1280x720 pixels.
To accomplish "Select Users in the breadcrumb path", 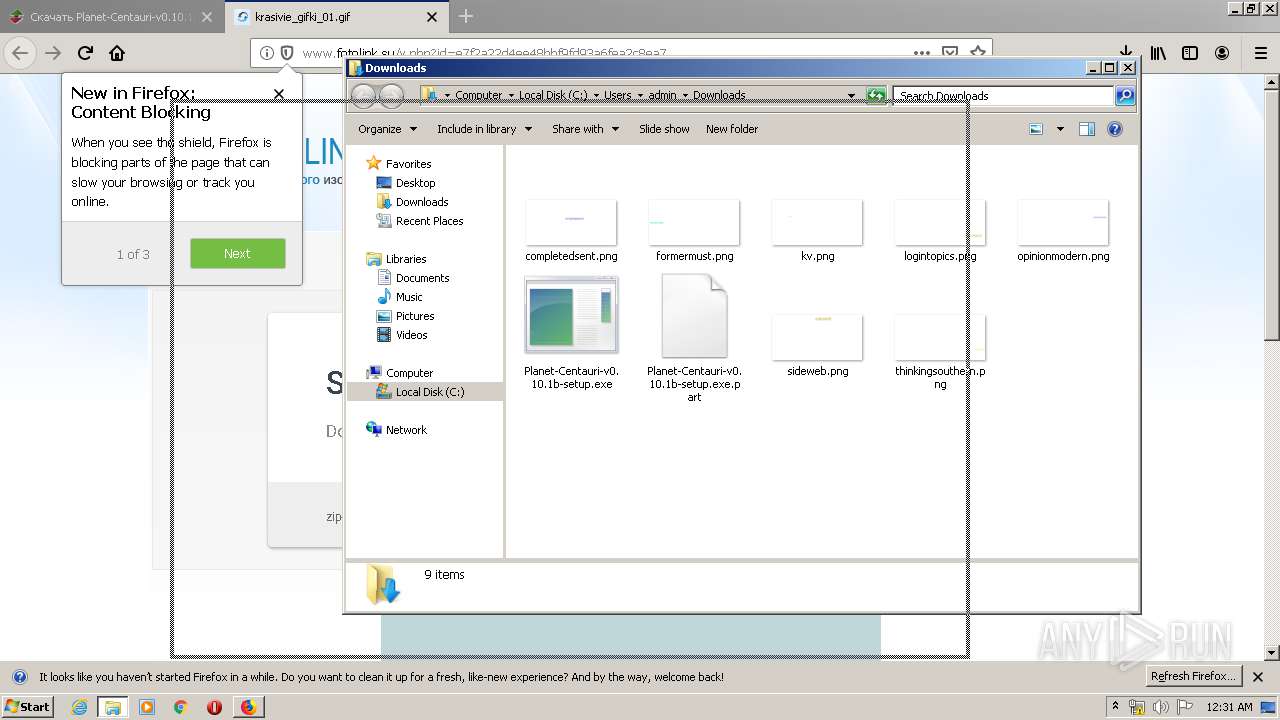I will (617, 96).
